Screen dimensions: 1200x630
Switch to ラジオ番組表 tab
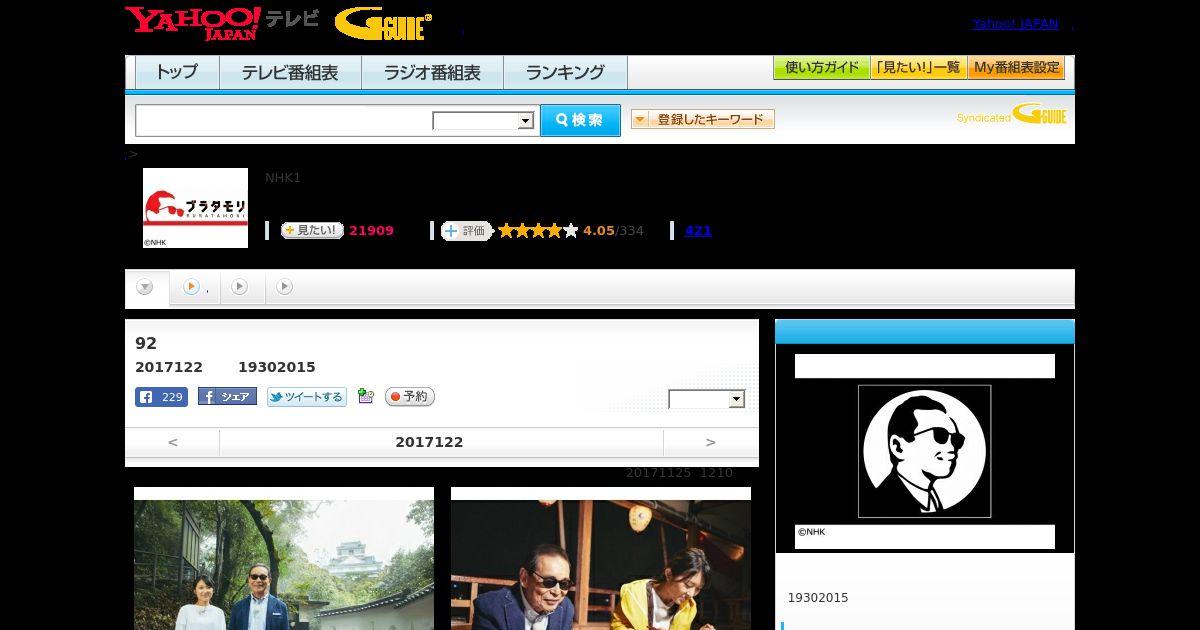click(x=432, y=73)
